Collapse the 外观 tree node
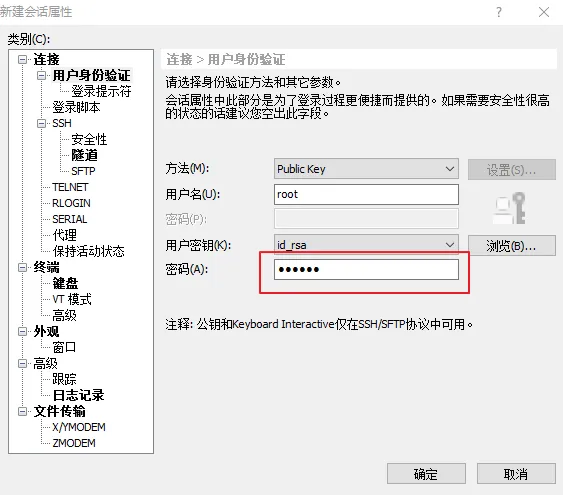563x495 pixels. 22,331
